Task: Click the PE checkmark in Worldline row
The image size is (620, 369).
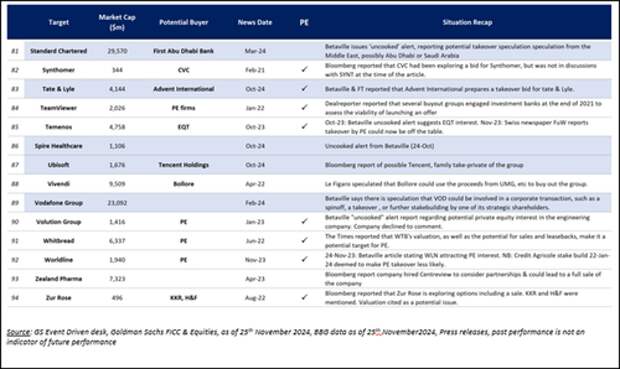Action: click(x=304, y=259)
